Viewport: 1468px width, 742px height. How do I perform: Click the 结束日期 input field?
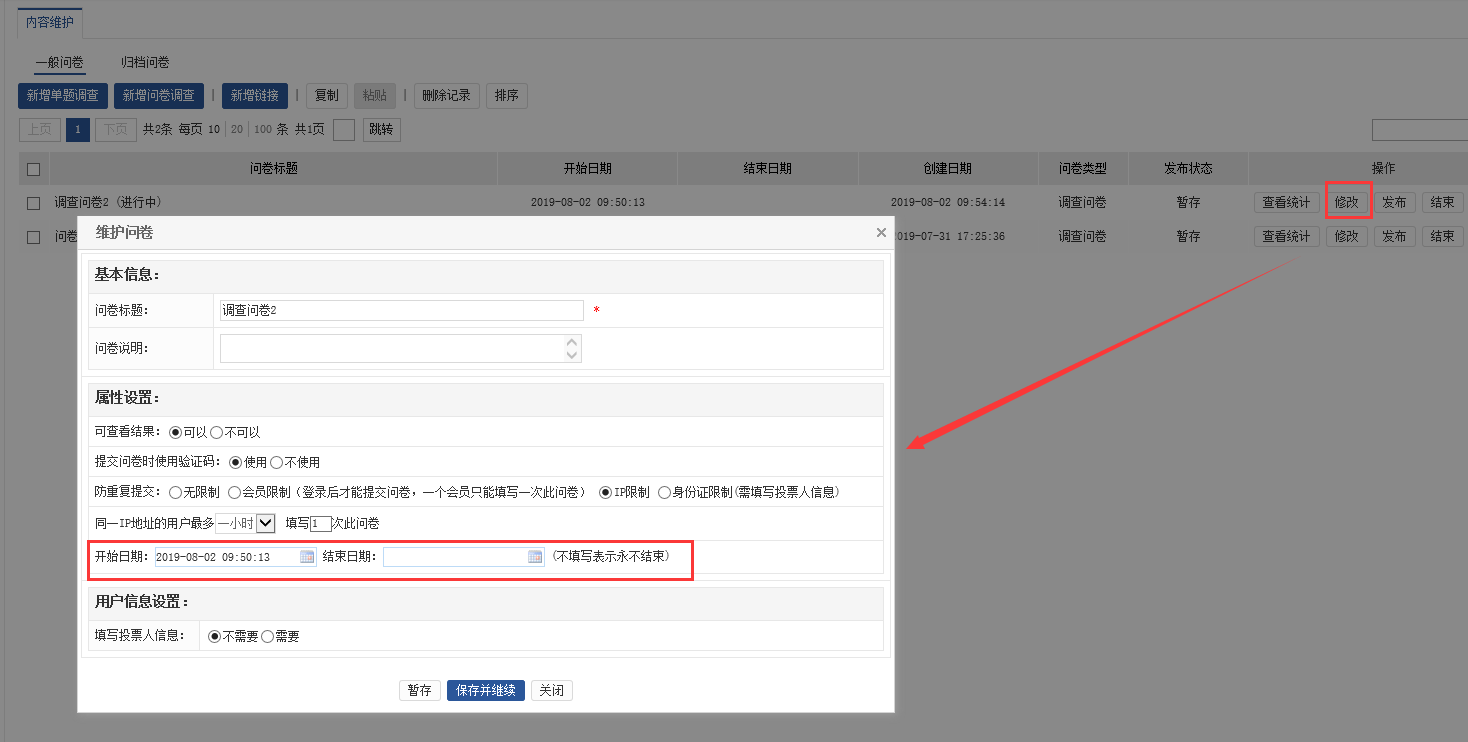coord(455,557)
